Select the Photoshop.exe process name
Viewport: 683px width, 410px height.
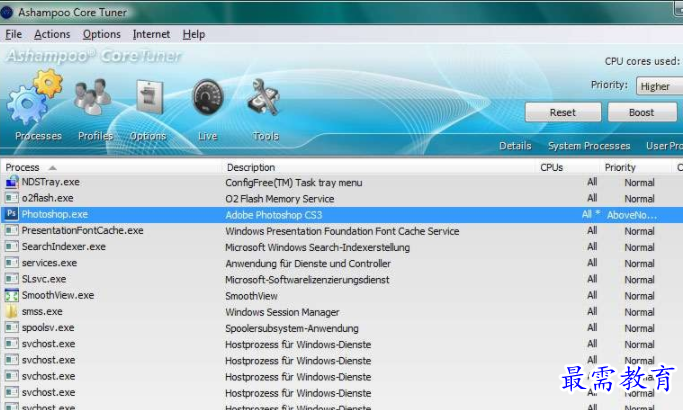coord(55,214)
